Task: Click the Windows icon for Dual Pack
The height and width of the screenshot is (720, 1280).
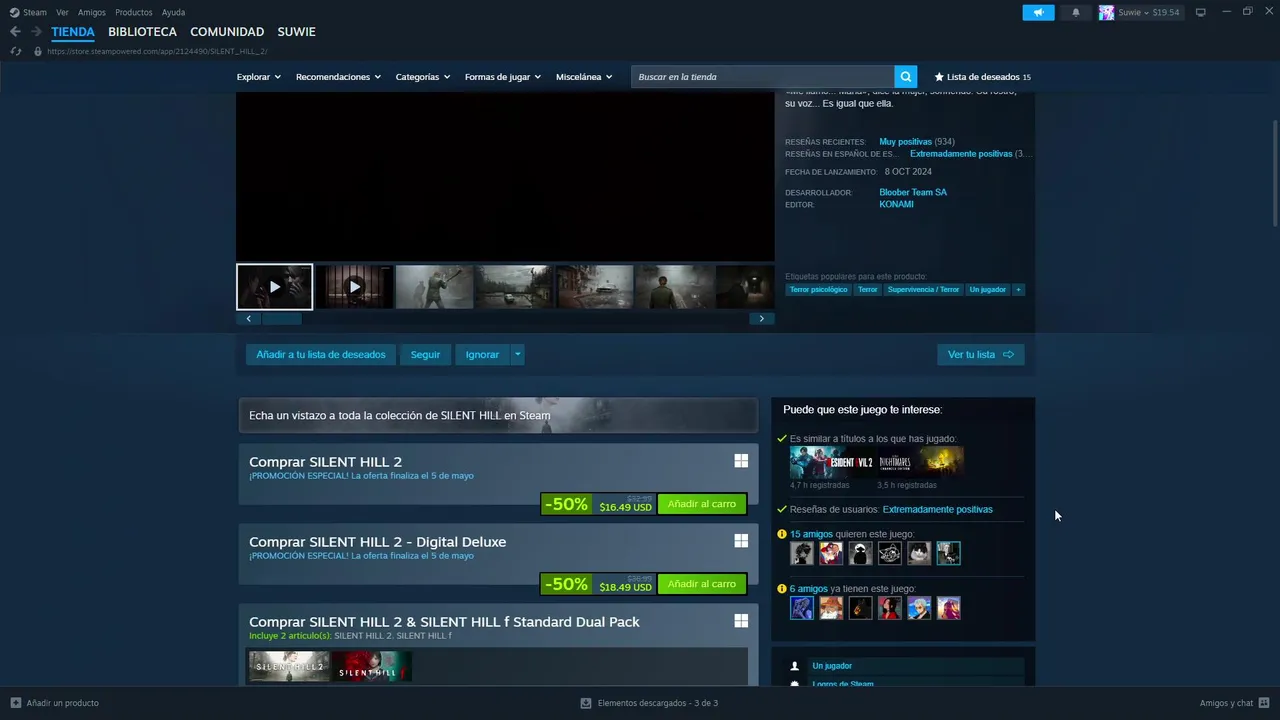Action: (741, 621)
